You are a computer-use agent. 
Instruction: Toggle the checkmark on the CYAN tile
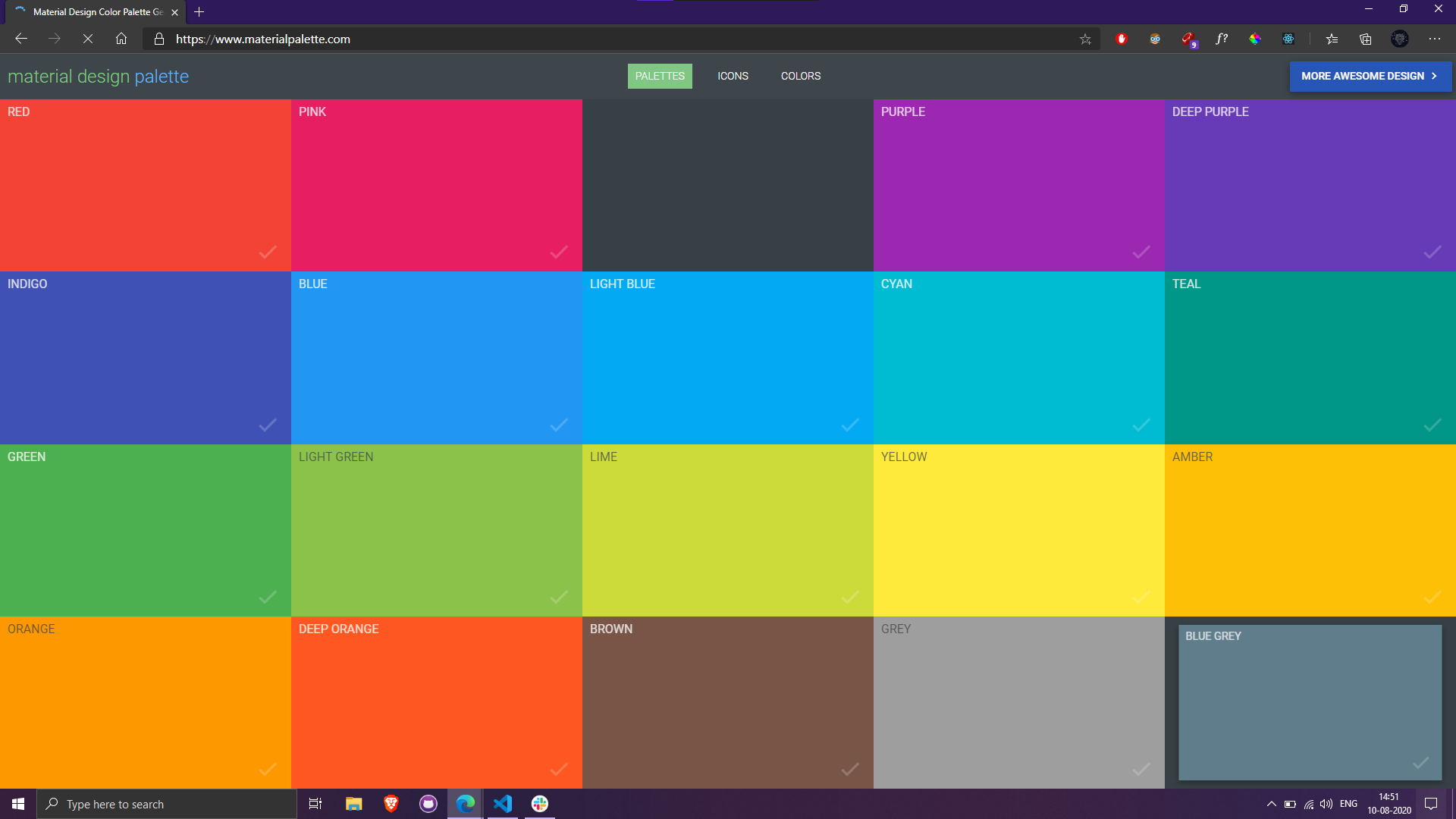(1141, 425)
